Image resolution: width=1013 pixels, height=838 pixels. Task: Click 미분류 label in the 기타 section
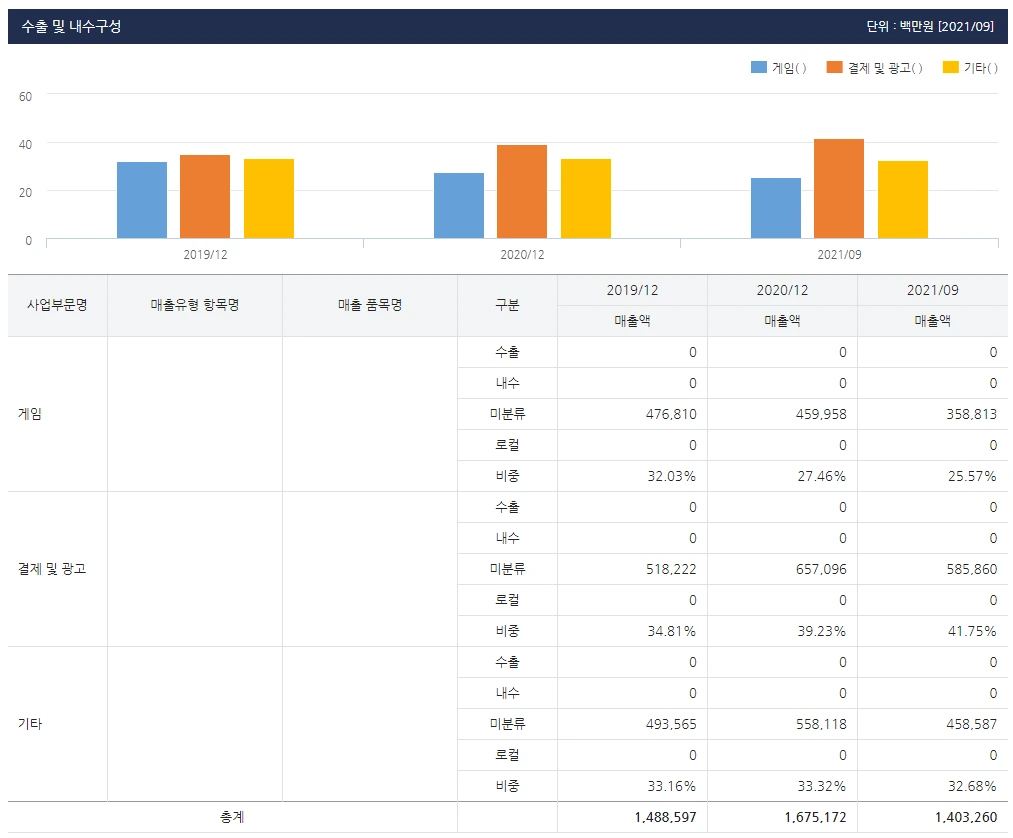(x=507, y=724)
